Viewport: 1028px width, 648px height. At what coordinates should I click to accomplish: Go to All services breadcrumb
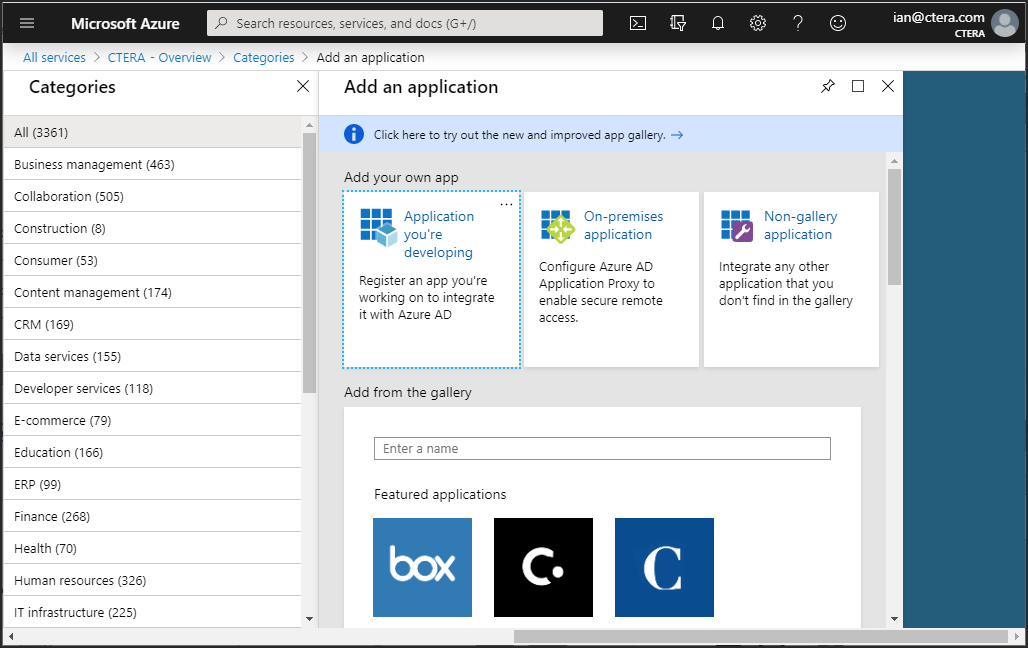pyautogui.click(x=54, y=58)
